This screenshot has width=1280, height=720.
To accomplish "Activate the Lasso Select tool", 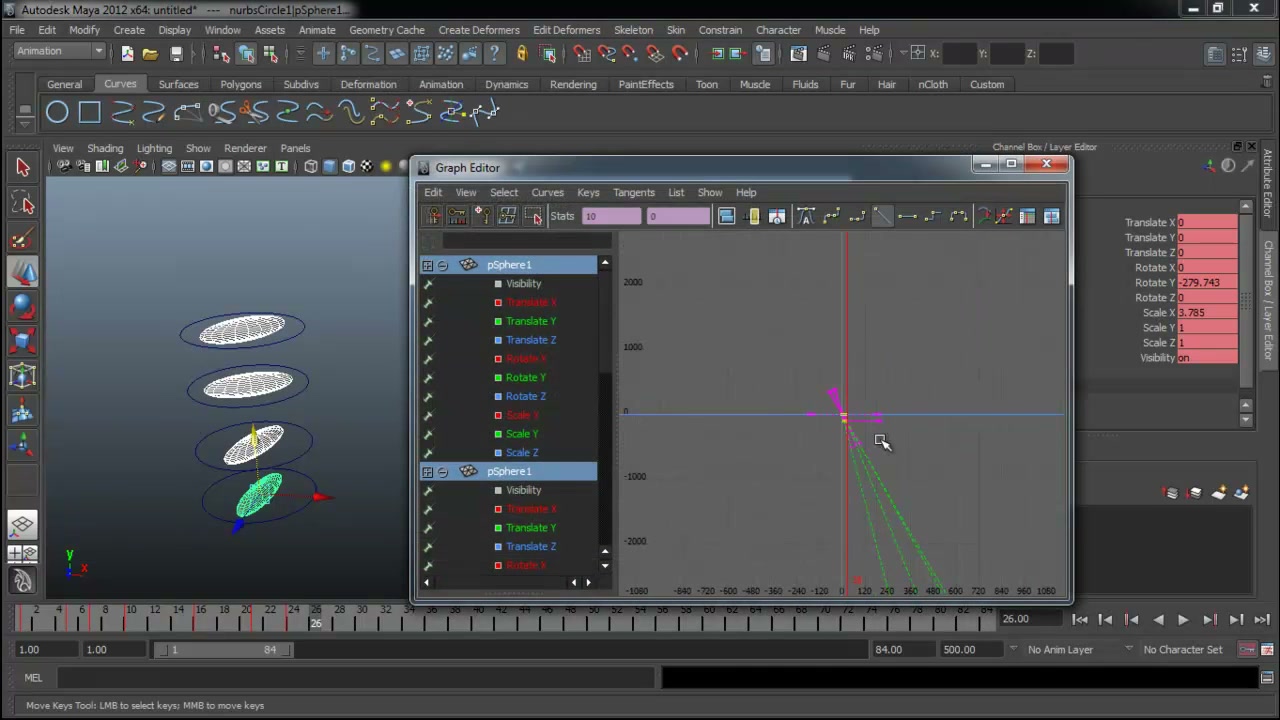I will coord(23,203).
